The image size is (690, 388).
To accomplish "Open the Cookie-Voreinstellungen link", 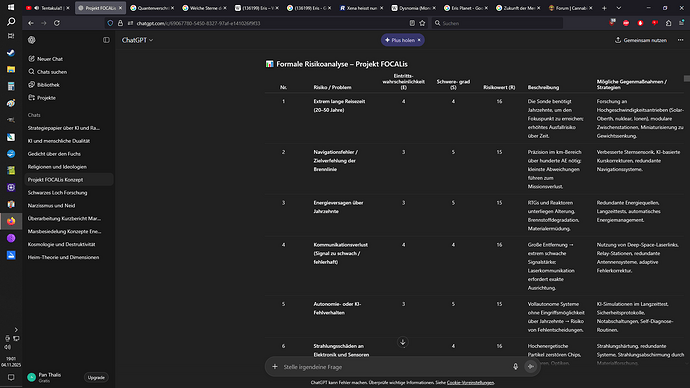I will (x=470, y=383).
